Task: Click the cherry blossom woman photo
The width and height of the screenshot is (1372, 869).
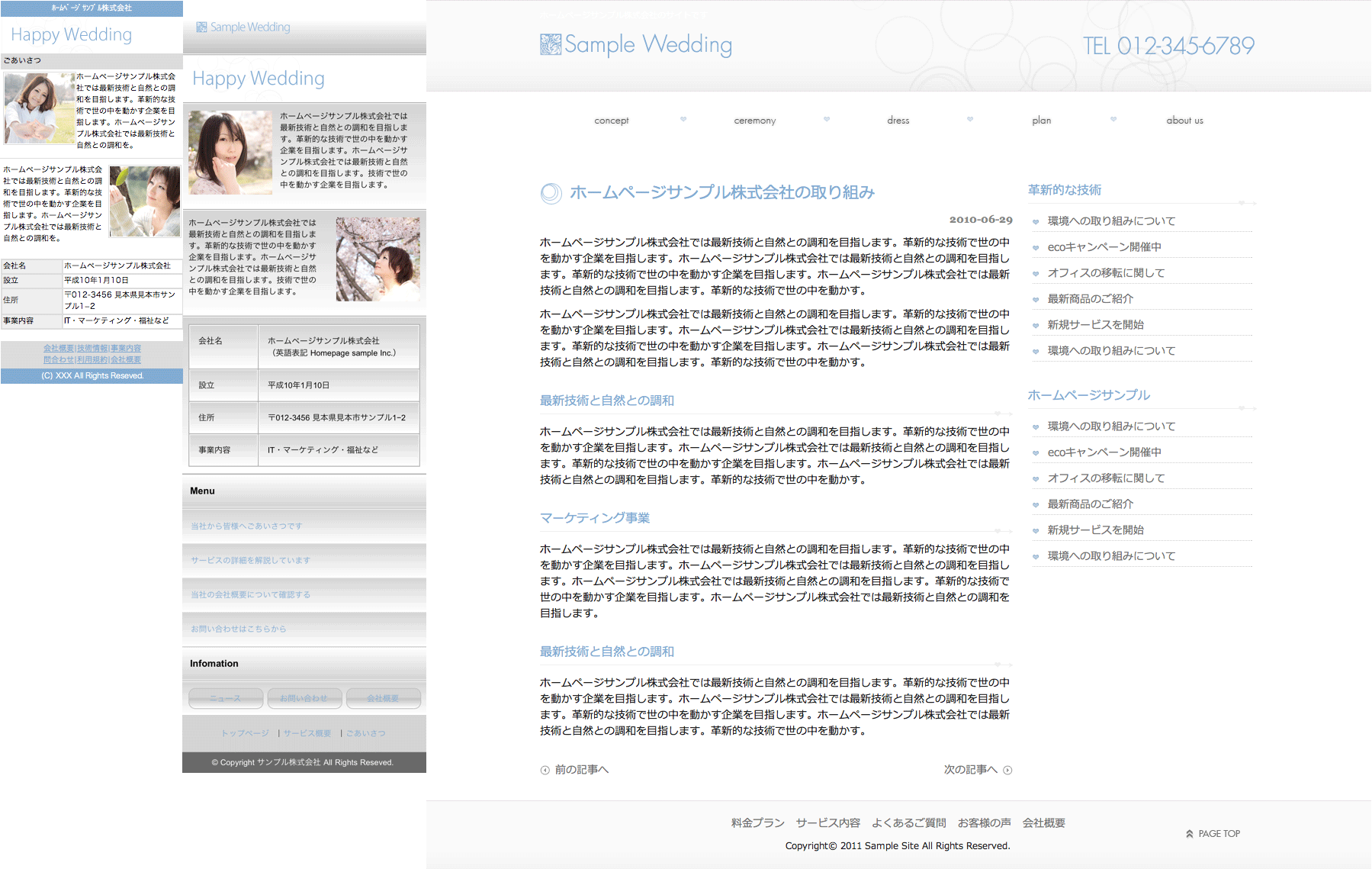Action: (378, 259)
